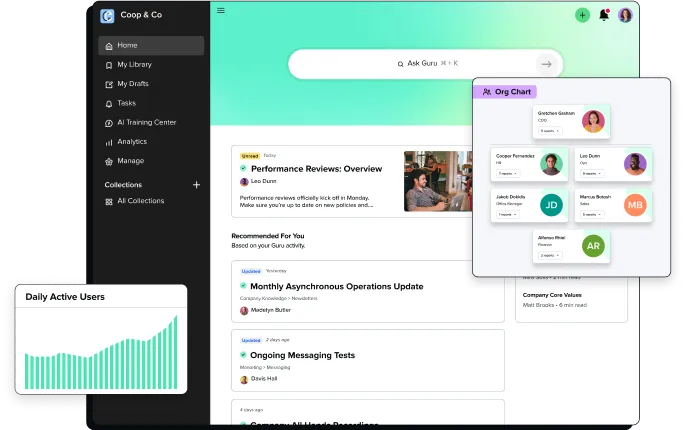The width and height of the screenshot is (683, 430).
Task: Open Performance Reviews: Overview card title
Action: pyautogui.click(x=316, y=169)
